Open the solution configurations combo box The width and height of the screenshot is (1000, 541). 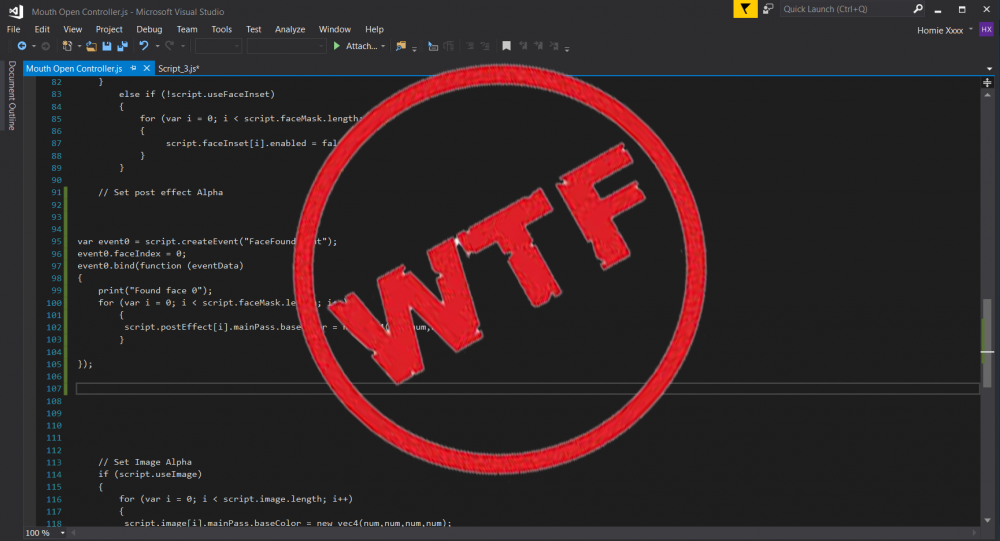[218, 46]
